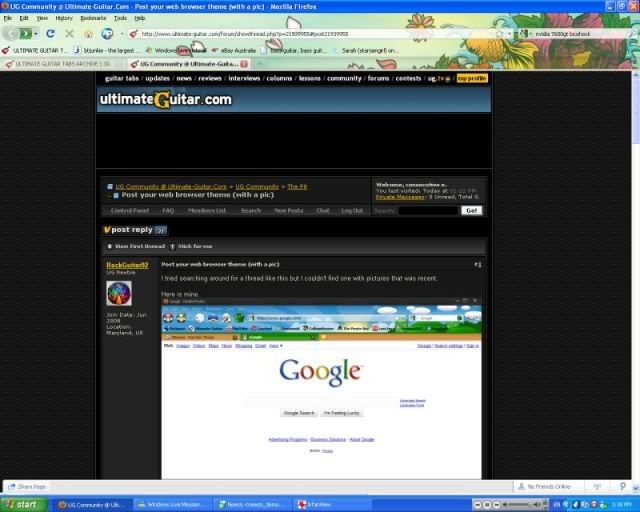Open the Windows Live Hotmail bookmark
This screenshot has width=640, height=512.
click(x=176, y=51)
